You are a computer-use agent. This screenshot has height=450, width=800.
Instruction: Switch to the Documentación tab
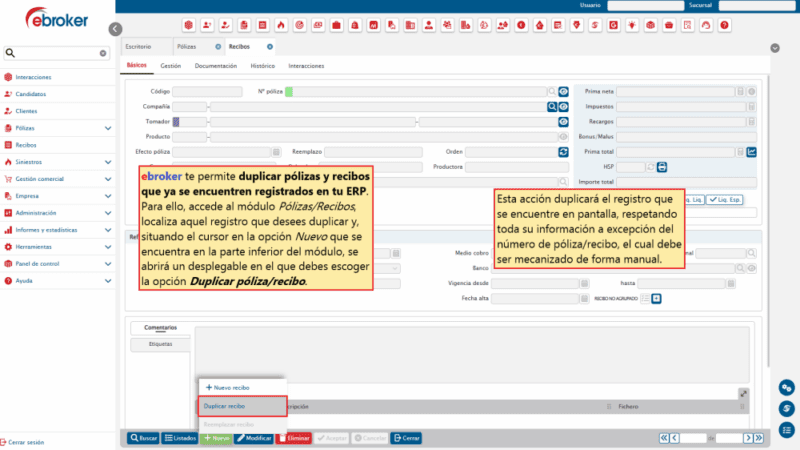216,66
